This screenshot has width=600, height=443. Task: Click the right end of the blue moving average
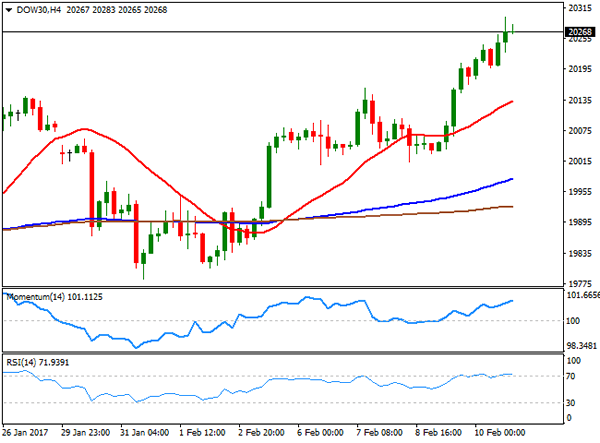click(512, 179)
